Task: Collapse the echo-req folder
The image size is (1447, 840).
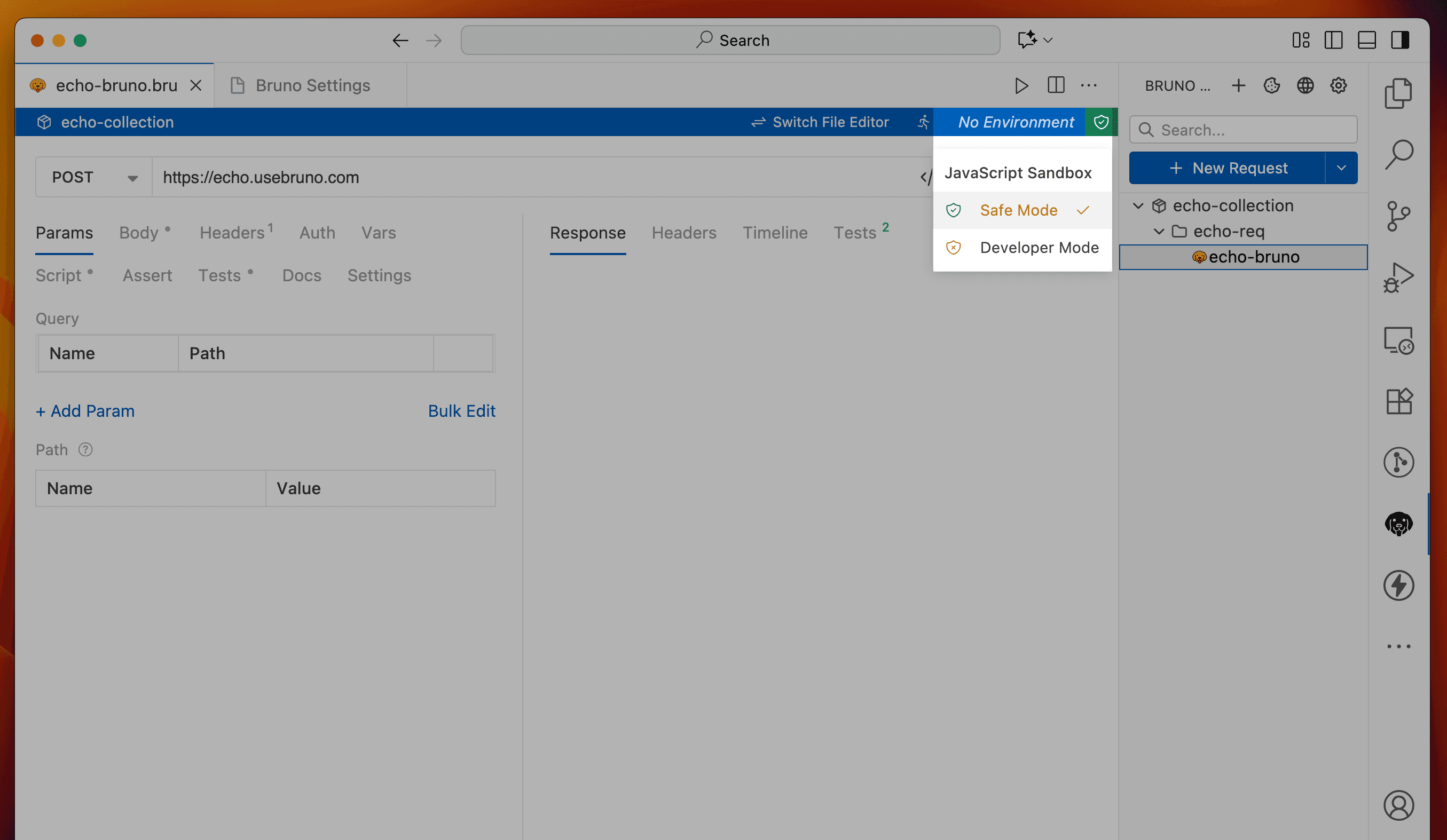Action: click(1159, 231)
